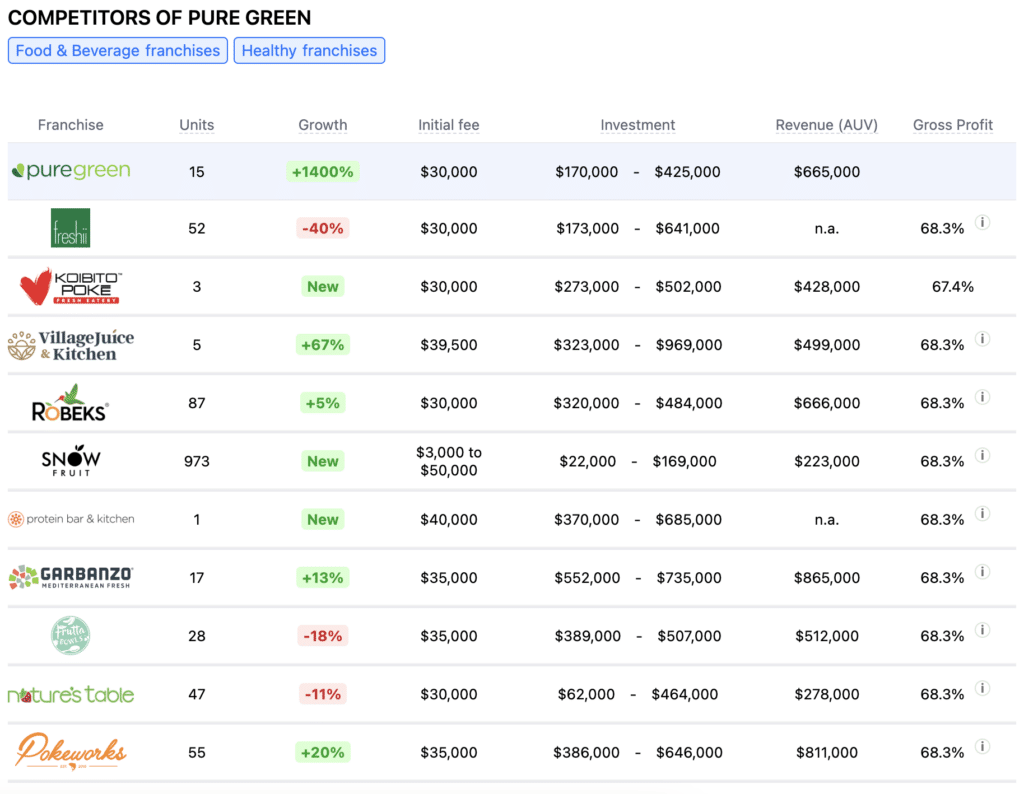Click info icon in Snow Fruit row
This screenshot has height=794, width=1024.
982,454
